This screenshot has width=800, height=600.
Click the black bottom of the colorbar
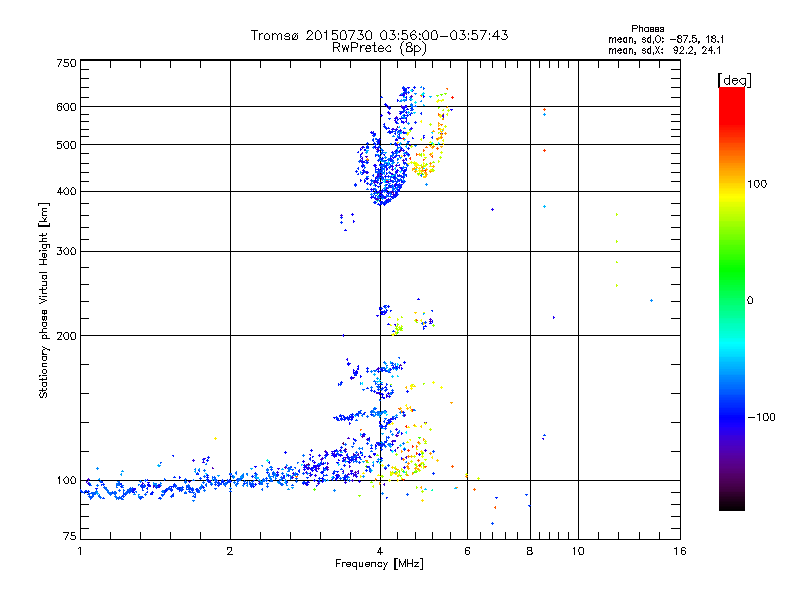(x=732, y=503)
